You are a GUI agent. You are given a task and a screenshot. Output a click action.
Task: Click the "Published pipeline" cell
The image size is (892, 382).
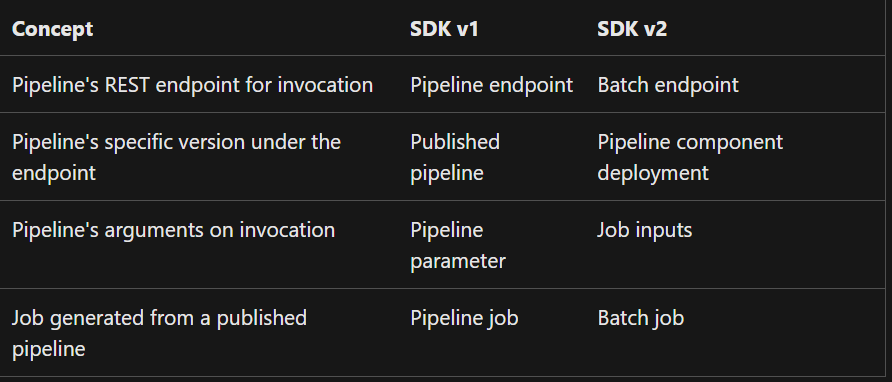tap(455, 157)
